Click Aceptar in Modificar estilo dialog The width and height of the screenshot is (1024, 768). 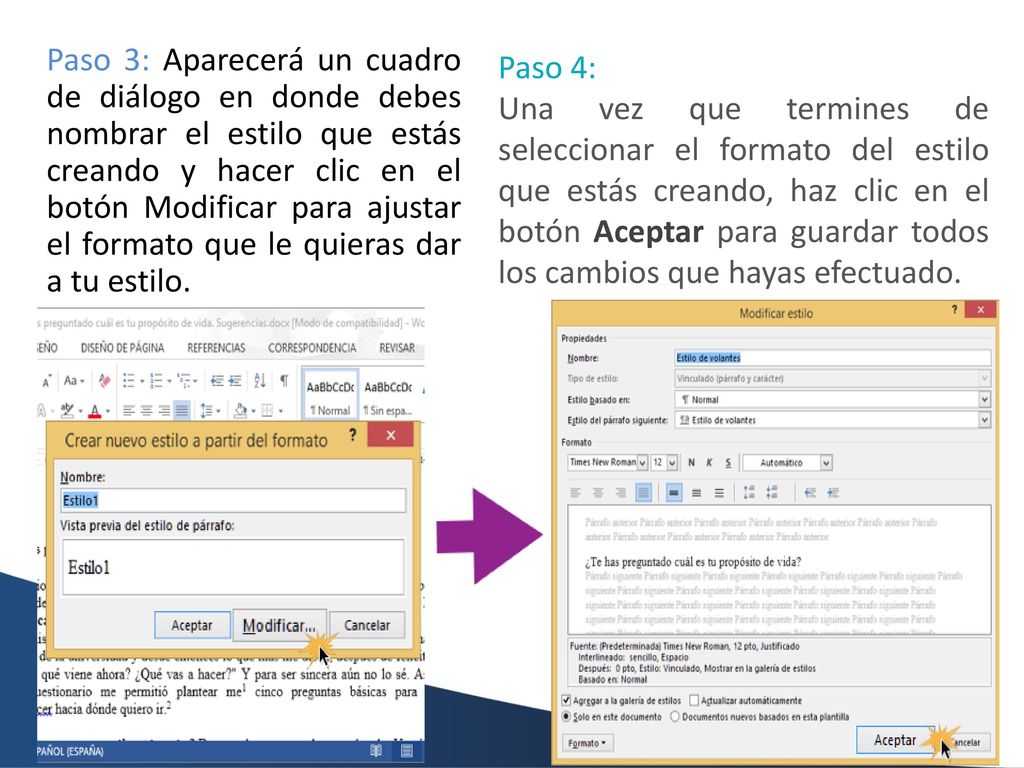(895, 740)
